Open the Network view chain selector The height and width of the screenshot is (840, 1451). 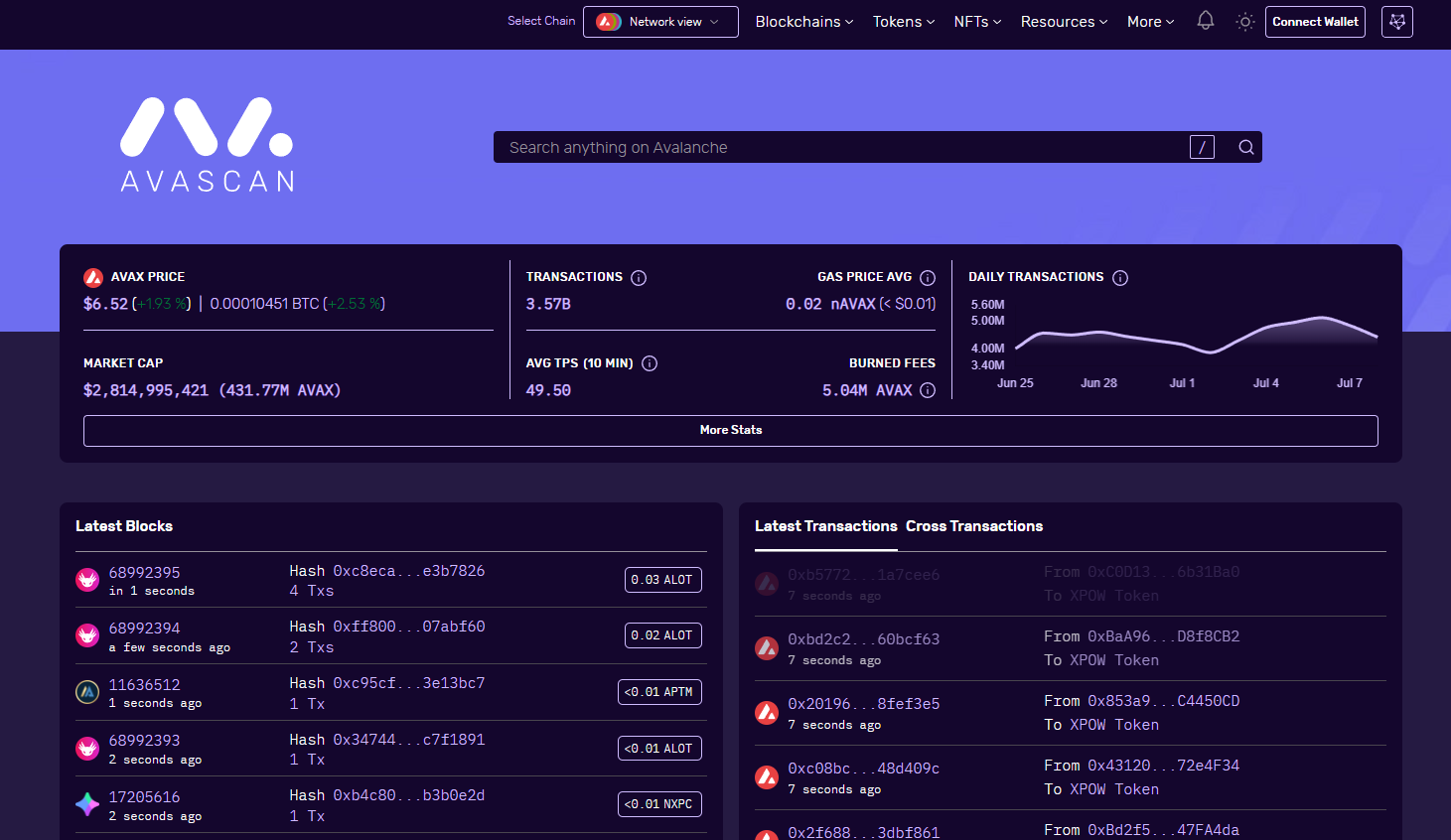660,22
